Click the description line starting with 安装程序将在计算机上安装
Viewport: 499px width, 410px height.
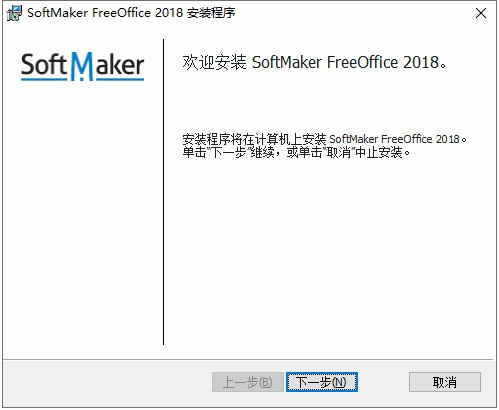tap(324, 139)
